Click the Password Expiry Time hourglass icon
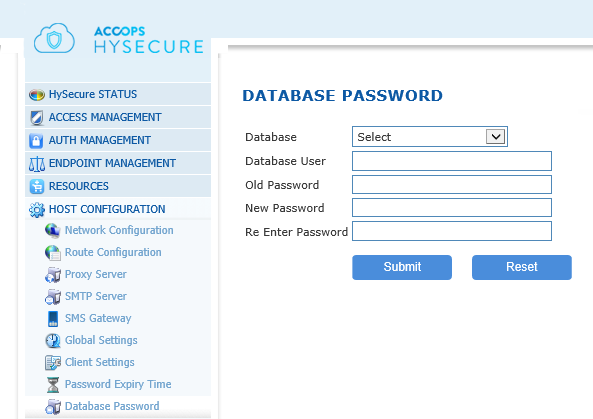The height and width of the screenshot is (419, 593). pyautogui.click(x=53, y=385)
